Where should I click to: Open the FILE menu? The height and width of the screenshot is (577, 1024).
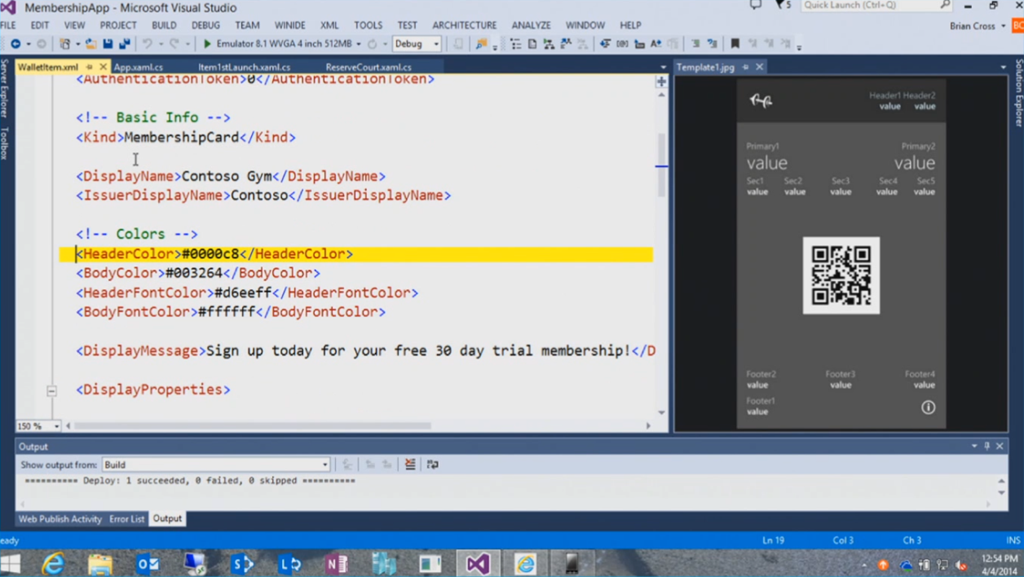coord(8,25)
